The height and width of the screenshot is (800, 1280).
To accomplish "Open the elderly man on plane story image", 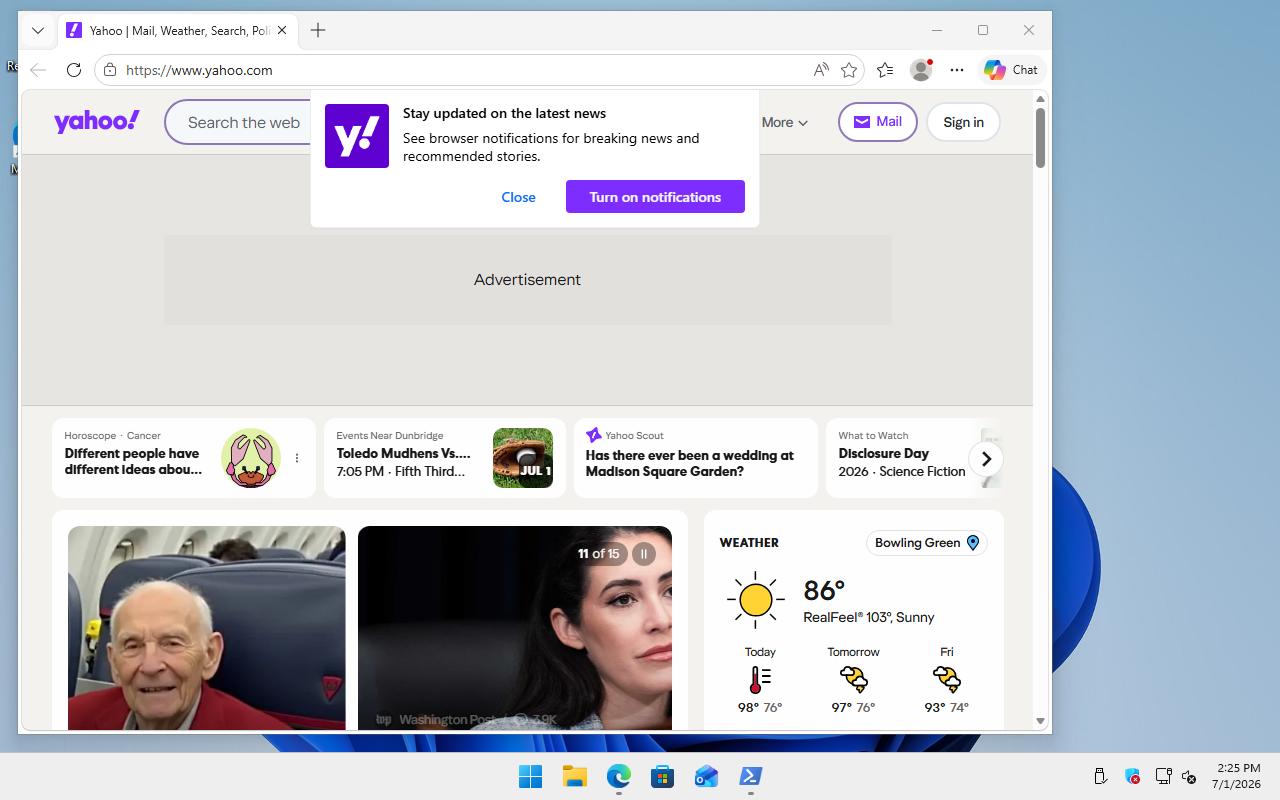I will pyautogui.click(x=207, y=628).
